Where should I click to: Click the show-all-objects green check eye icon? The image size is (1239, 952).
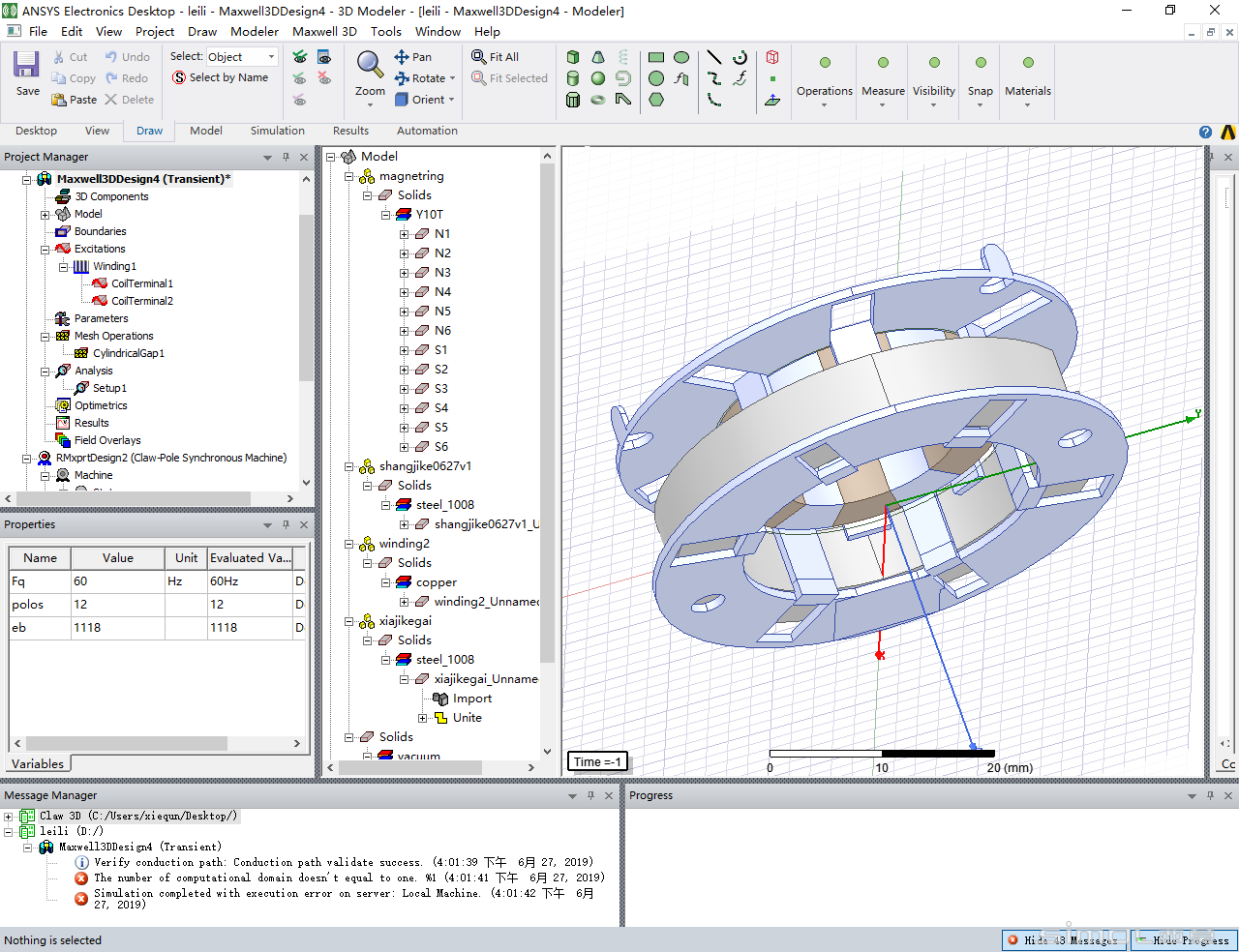[300, 57]
